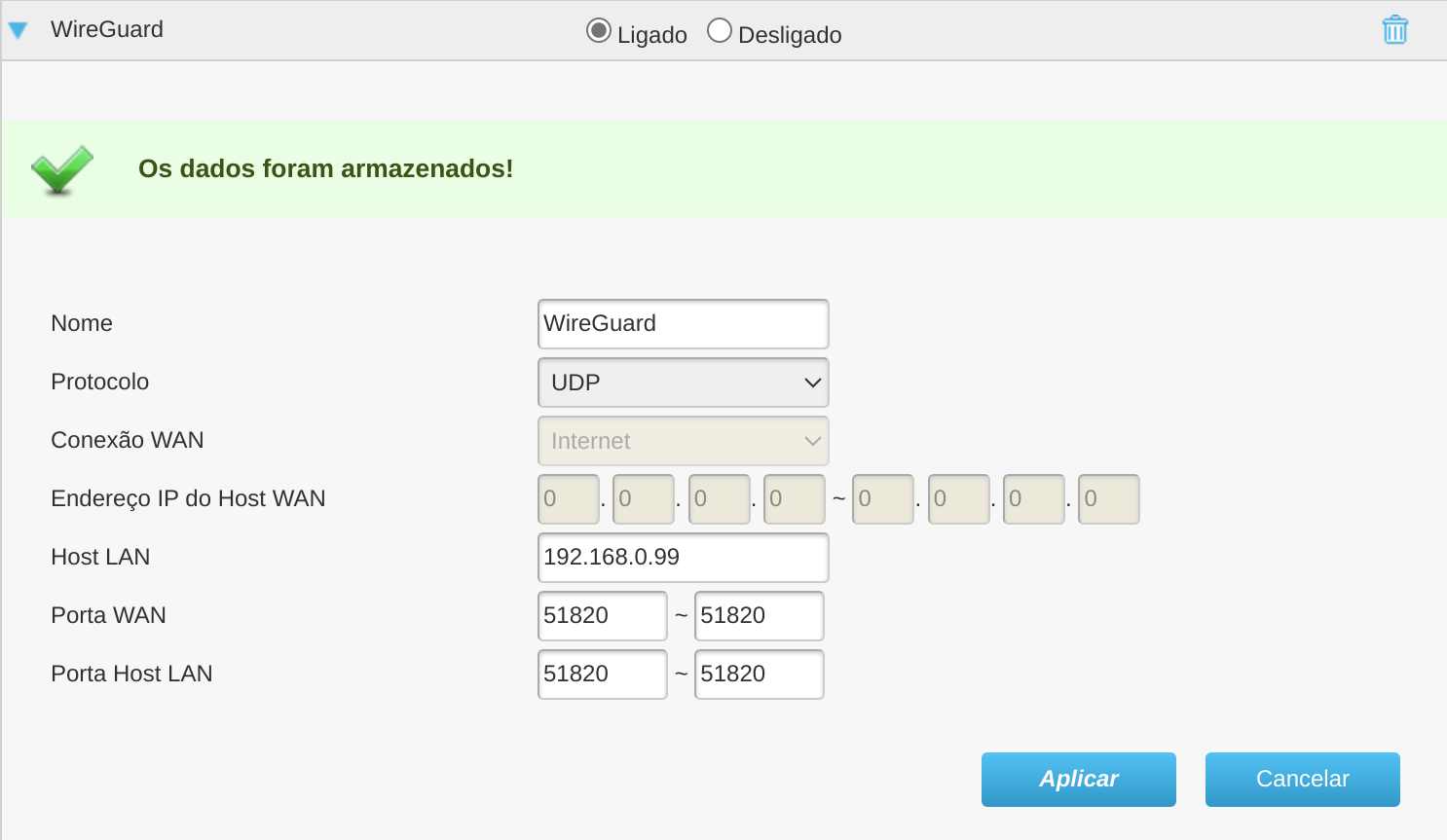The height and width of the screenshot is (840, 1447).
Task: Click the Aplicar button
Action: 1078,779
